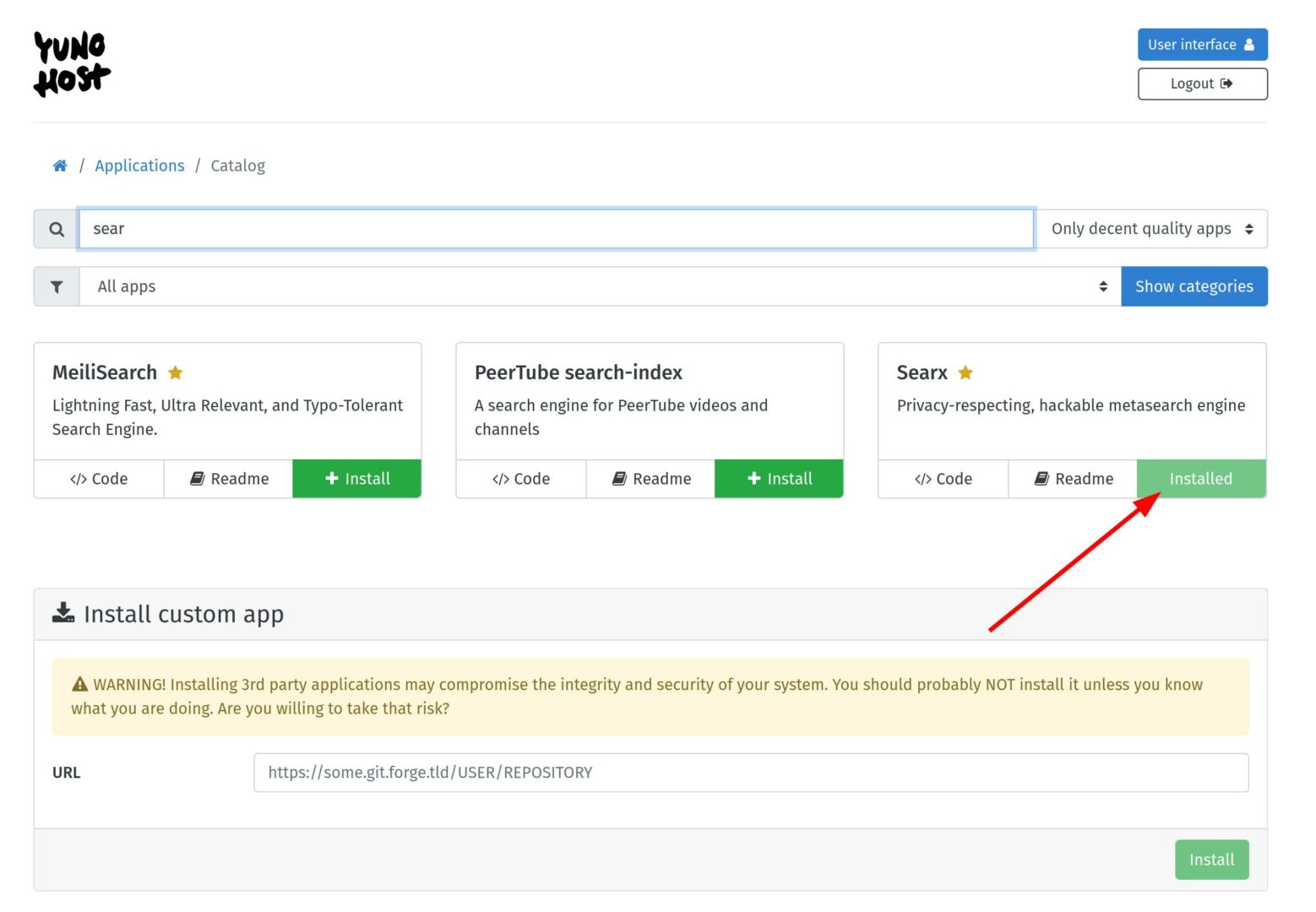Install PeerTube search-index app
Viewport: 1316px width, 912px height.
779,479
